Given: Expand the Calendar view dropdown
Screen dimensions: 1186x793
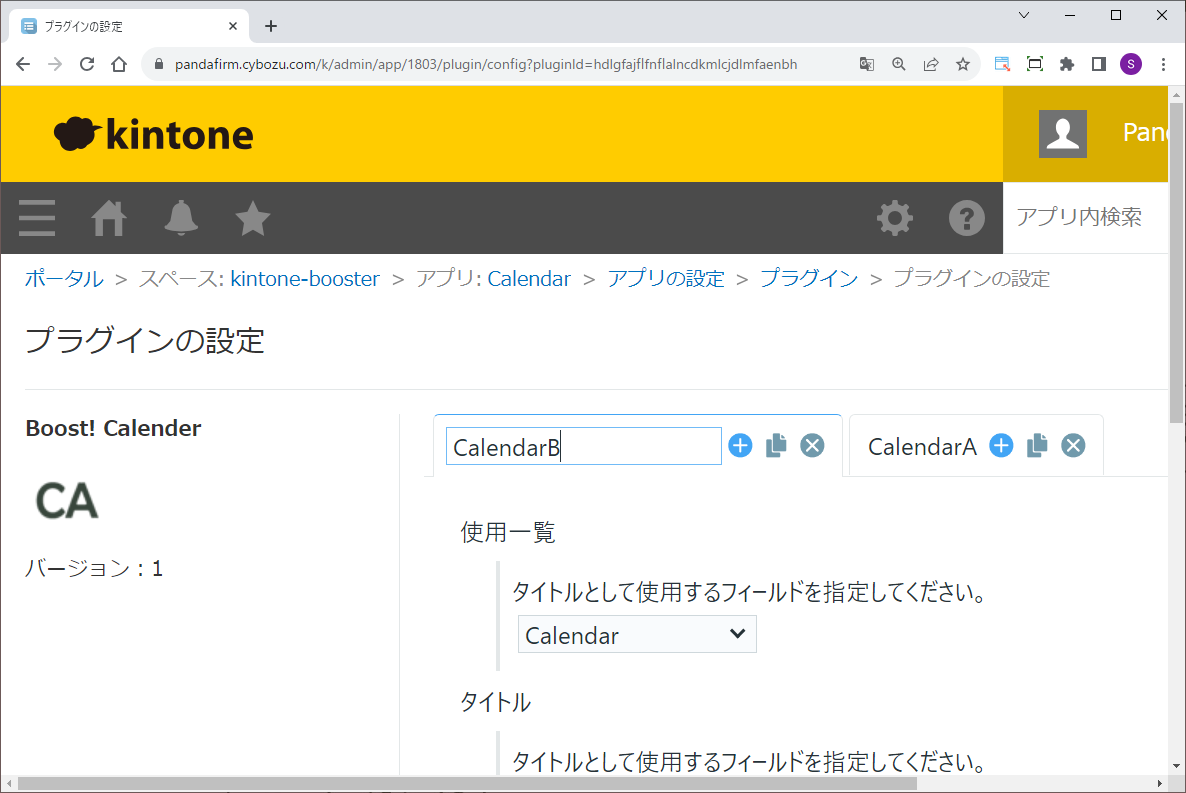Looking at the screenshot, I should pyautogui.click(x=637, y=635).
